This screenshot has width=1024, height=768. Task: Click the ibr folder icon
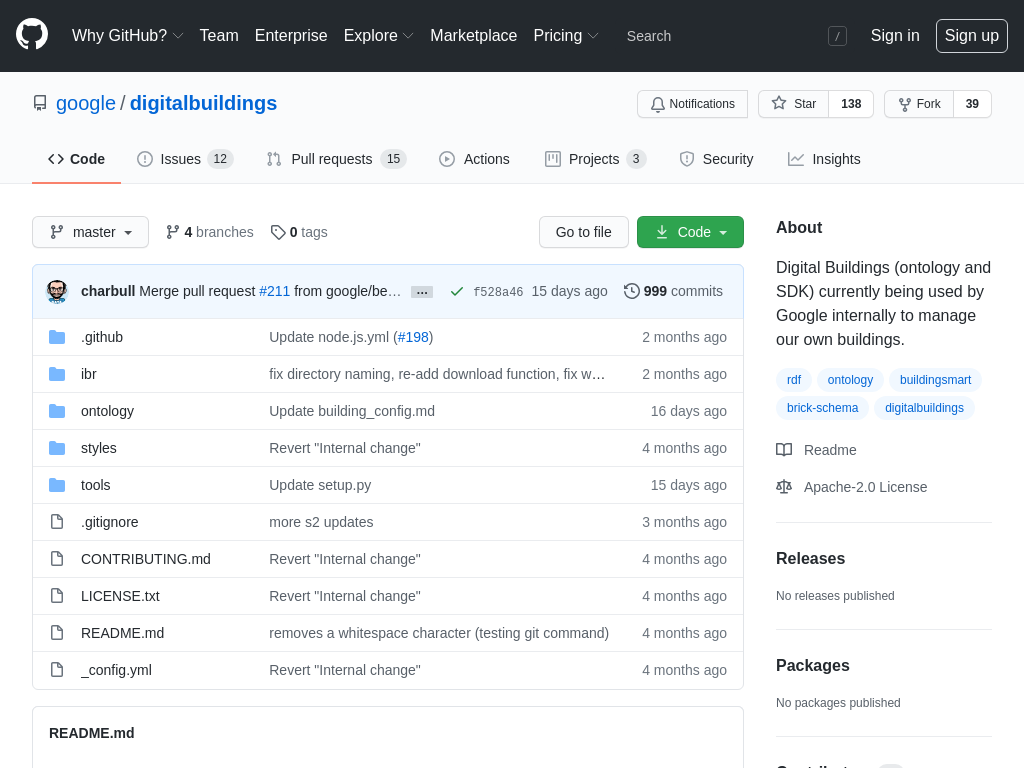click(57, 374)
